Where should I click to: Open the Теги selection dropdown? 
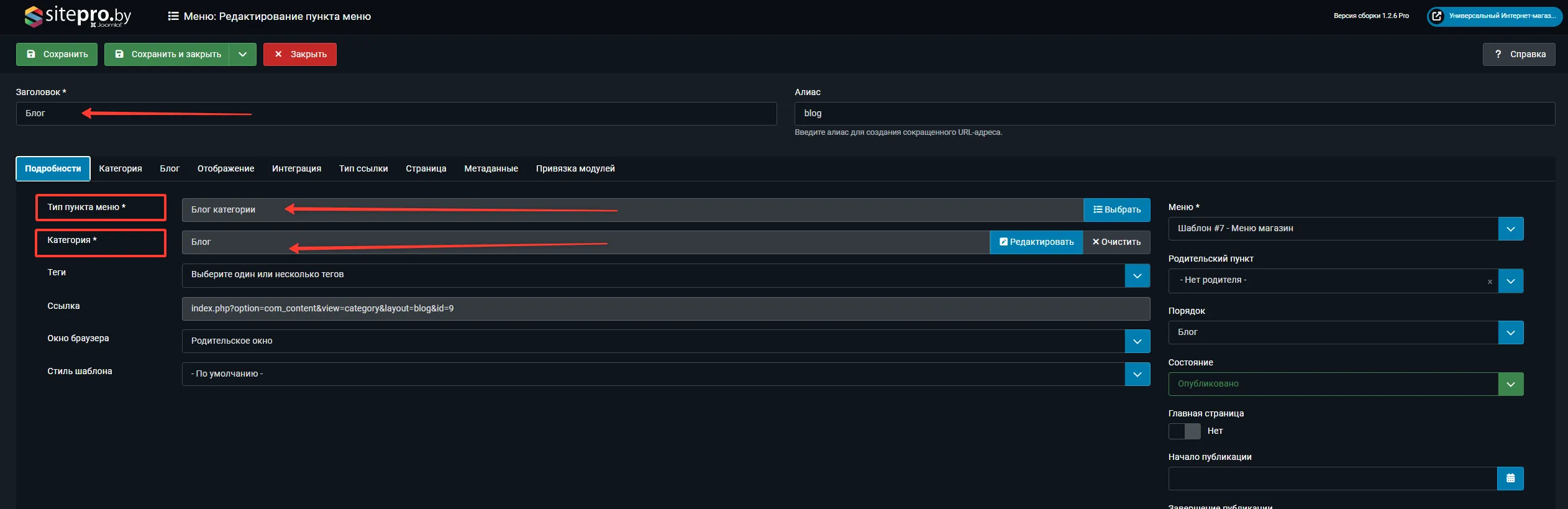click(x=1137, y=276)
